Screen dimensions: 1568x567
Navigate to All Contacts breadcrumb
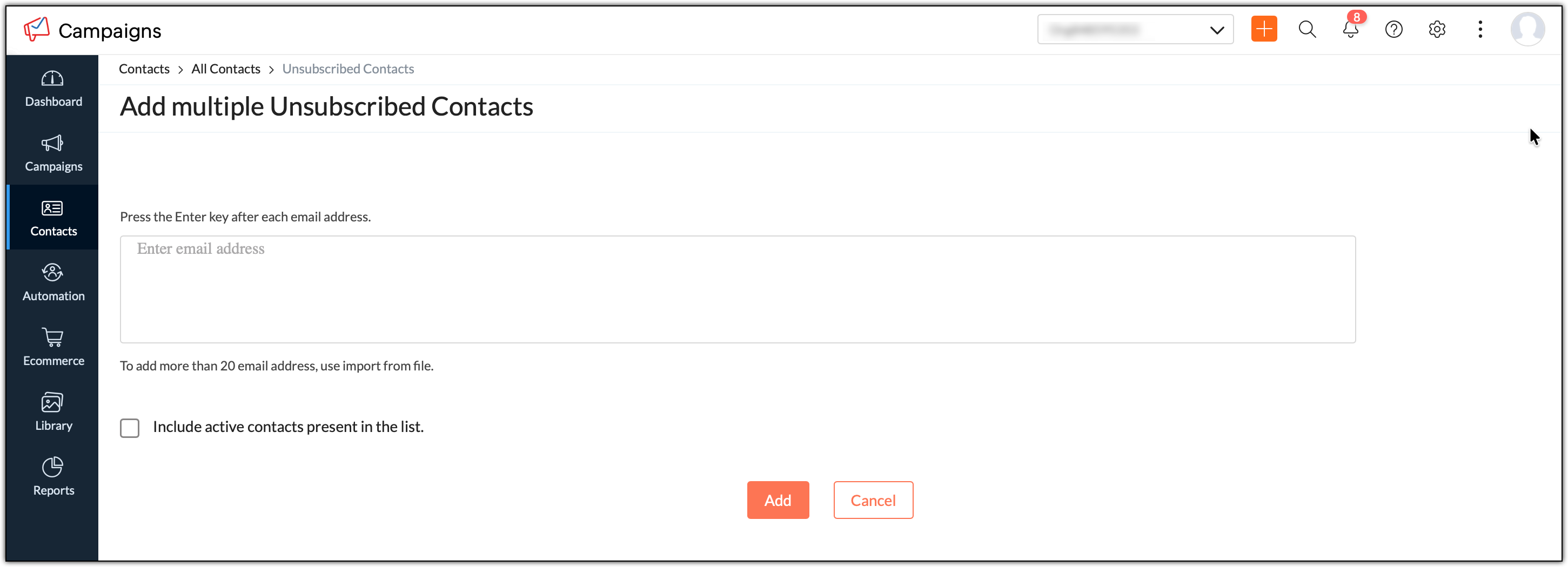click(x=225, y=69)
